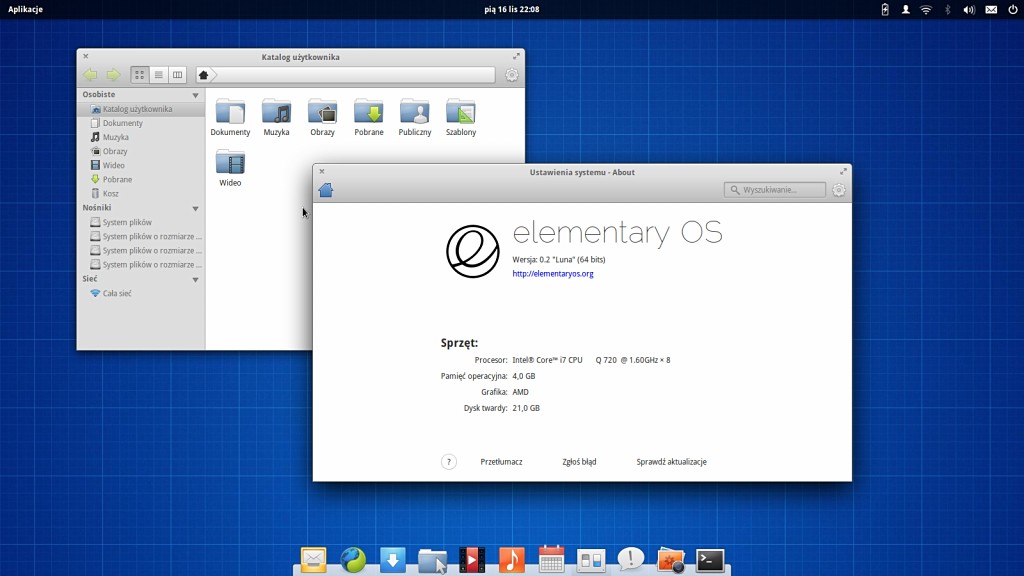Open the Pobrane folder icon
The image size is (1024, 576).
[x=368, y=112]
